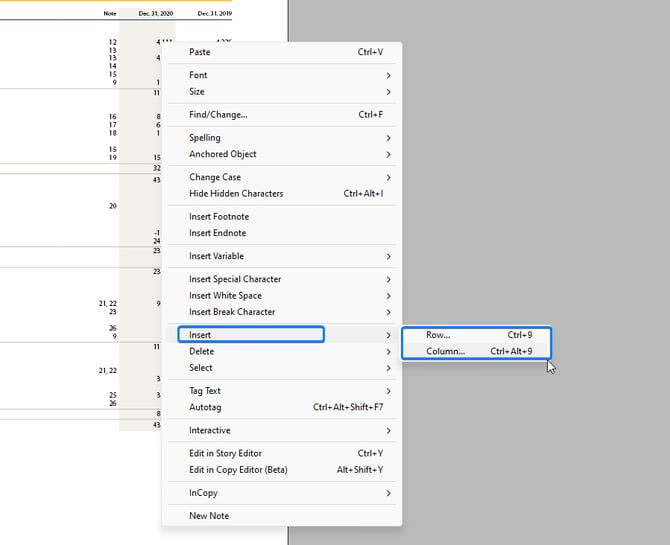Expand the Font submenu

198,75
